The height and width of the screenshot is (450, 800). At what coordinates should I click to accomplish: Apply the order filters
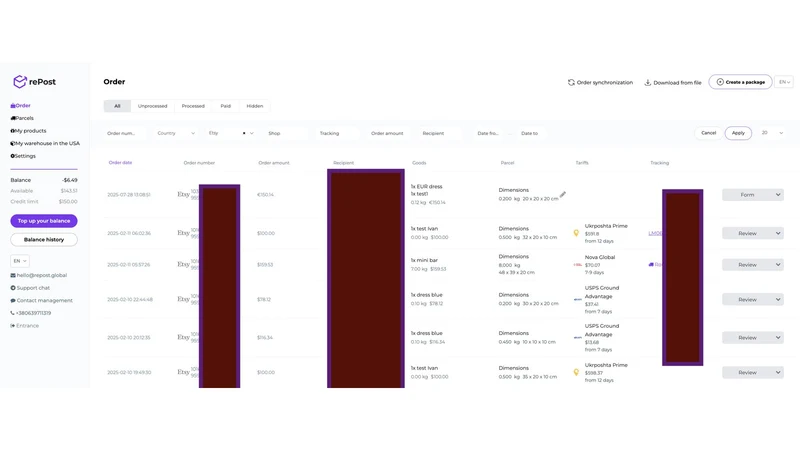point(738,133)
